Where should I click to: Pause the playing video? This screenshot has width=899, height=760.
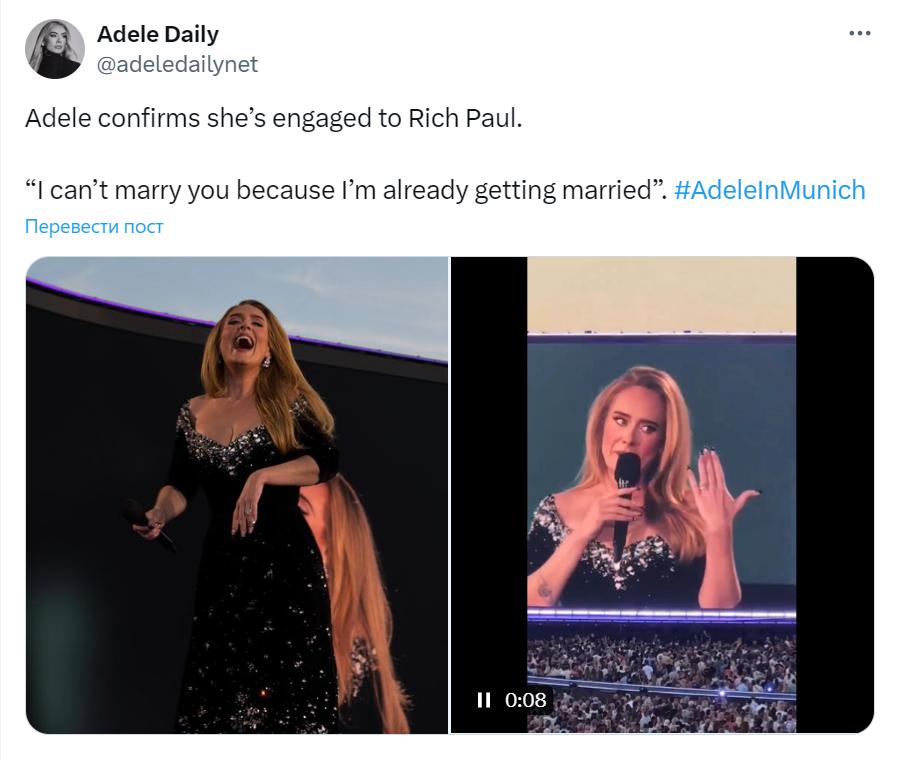point(484,700)
